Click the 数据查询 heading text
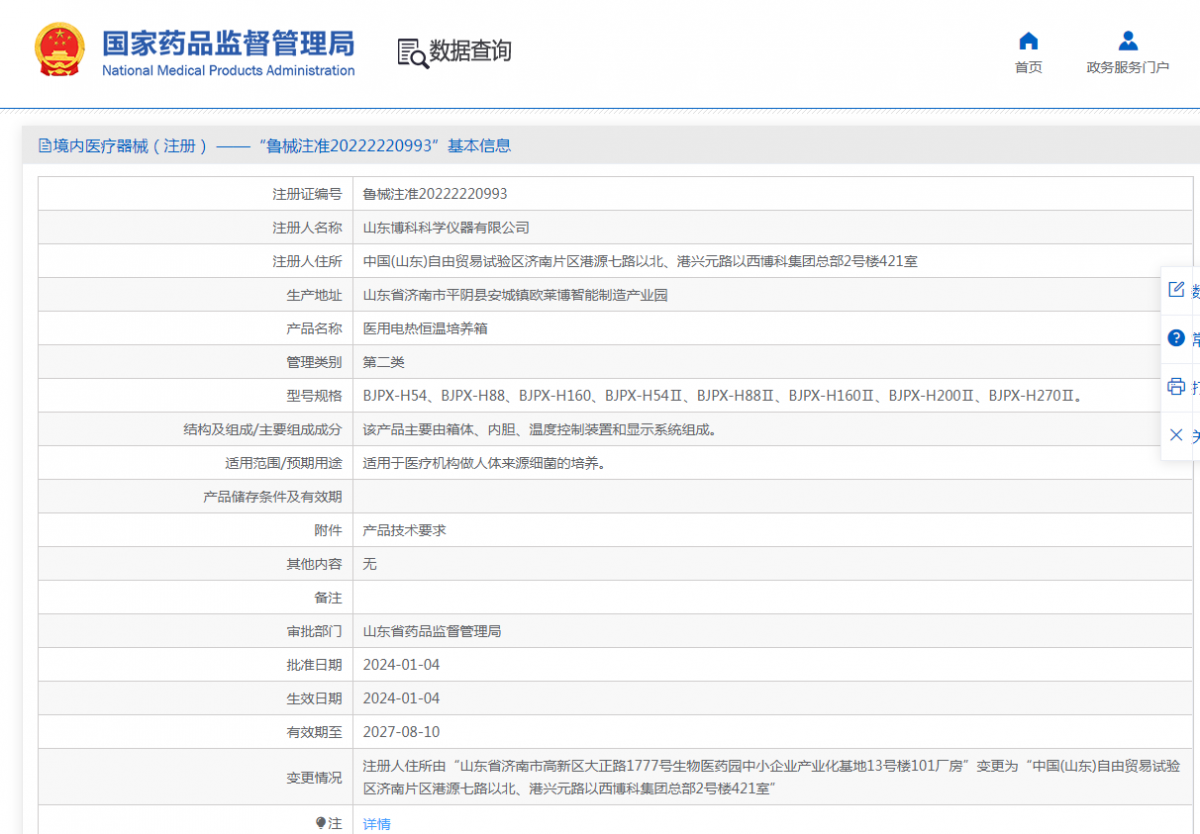The width and height of the screenshot is (1200, 834). click(x=470, y=51)
